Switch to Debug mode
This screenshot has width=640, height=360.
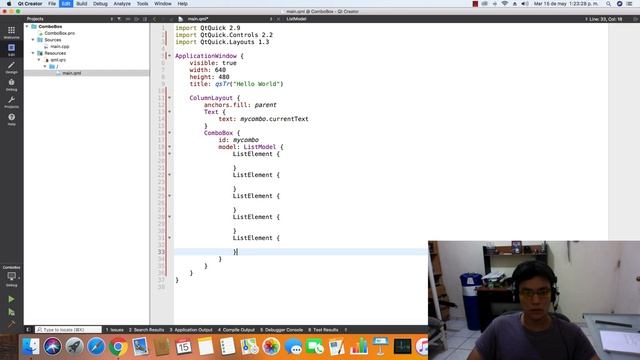tap(11, 84)
